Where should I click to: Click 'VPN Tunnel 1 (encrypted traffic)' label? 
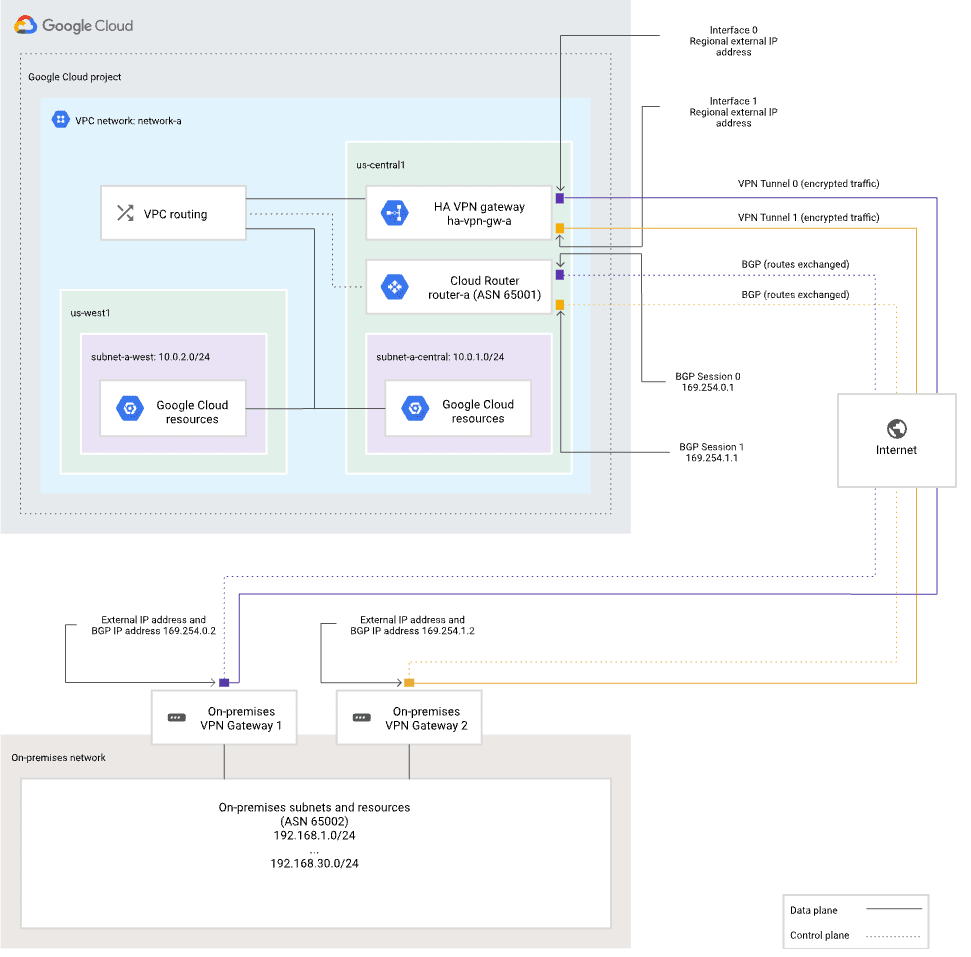(808, 217)
